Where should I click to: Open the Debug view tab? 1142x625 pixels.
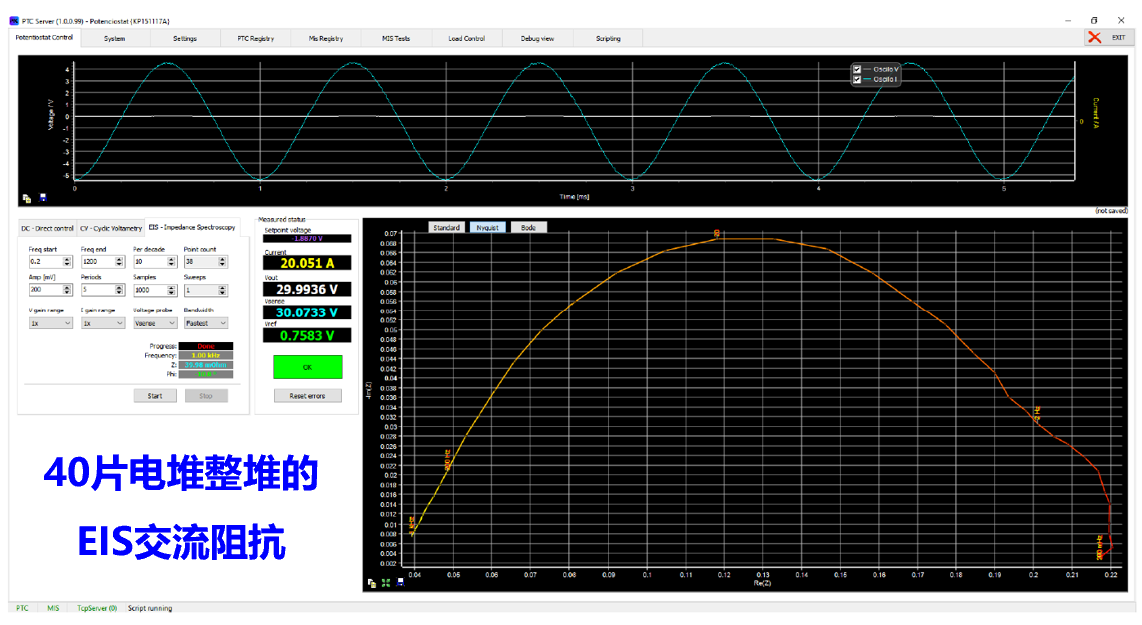[537, 39]
